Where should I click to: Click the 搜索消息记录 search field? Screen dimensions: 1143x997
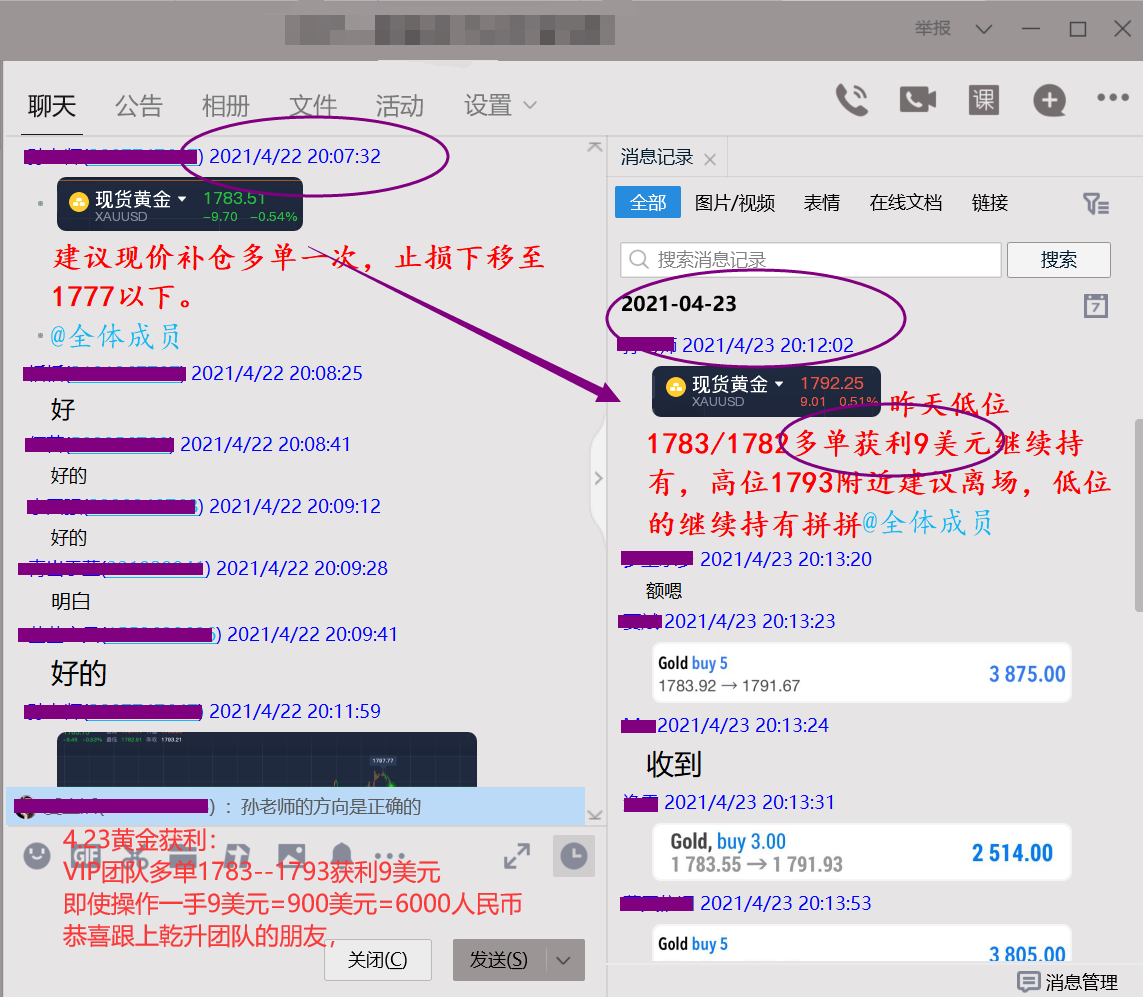pyautogui.click(x=810, y=260)
